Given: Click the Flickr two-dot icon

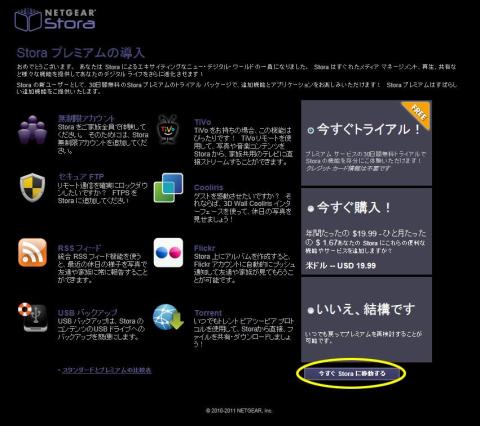Looking at the screenshot, I should coord(168,252).
